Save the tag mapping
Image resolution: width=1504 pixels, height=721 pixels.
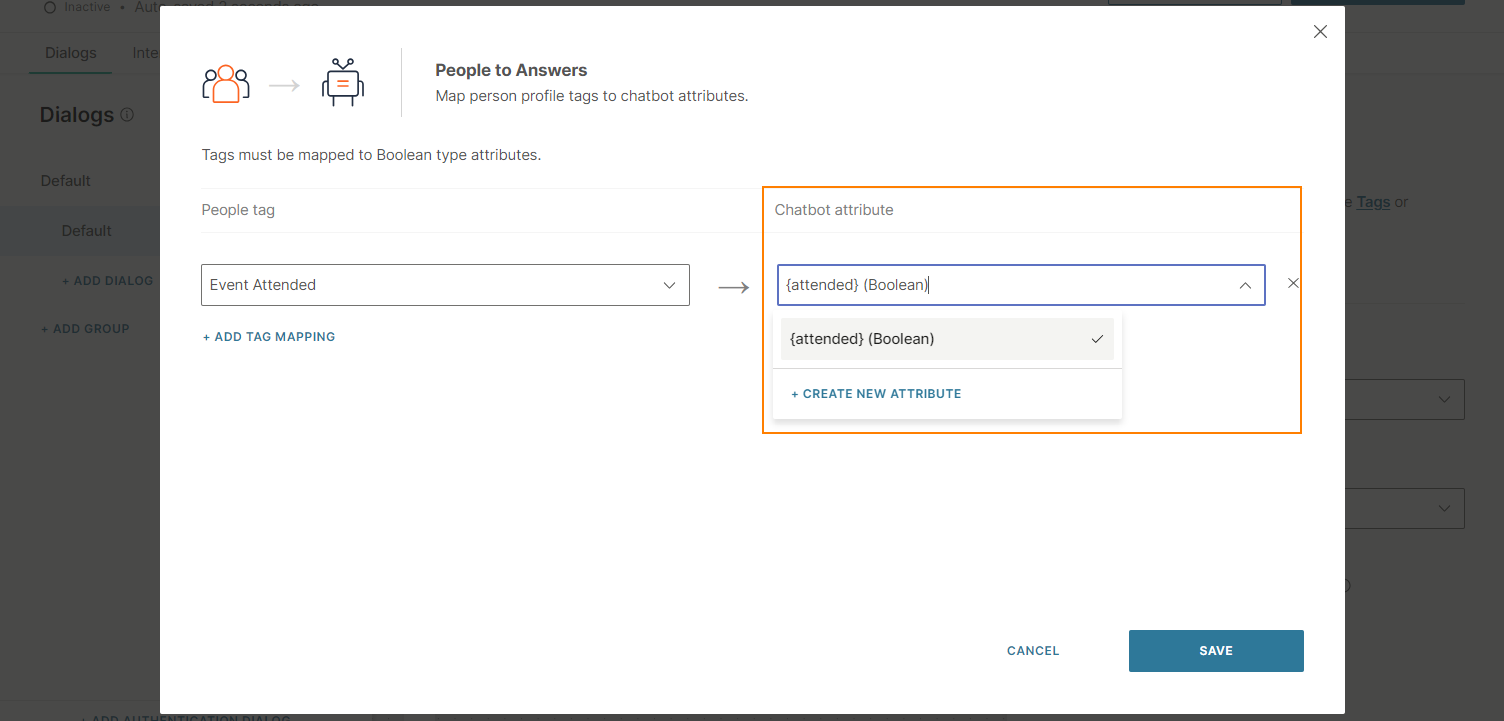[1215, 651]
